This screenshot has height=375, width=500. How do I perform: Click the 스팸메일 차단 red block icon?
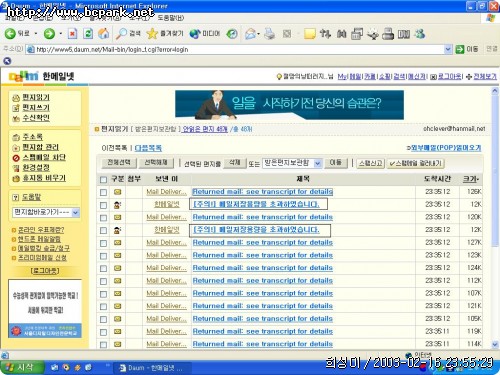(16, 158)
